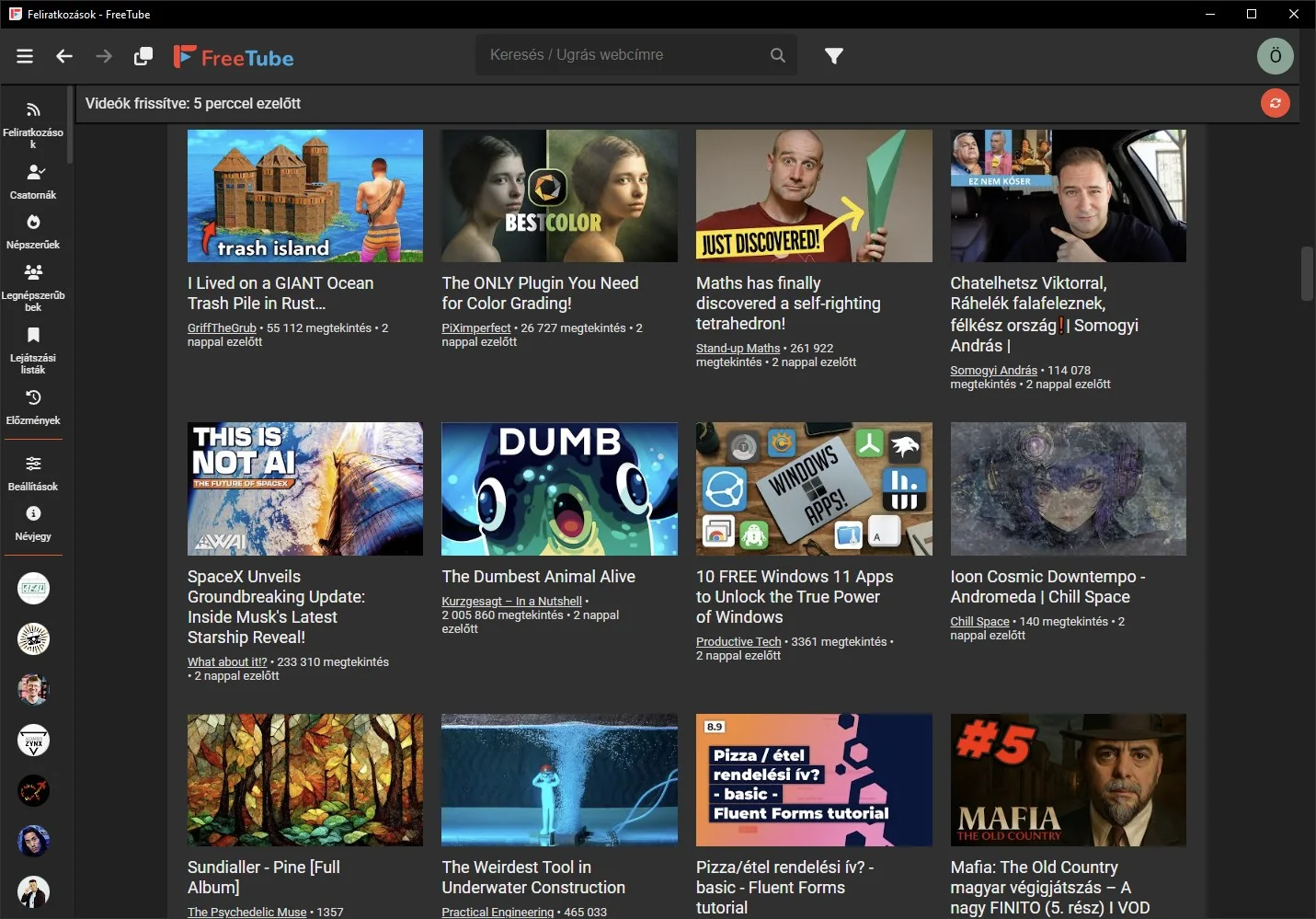The height and width of the screenshot is (919, 1316).
Task: Open the first subscribed channel avatar in sidebar
Action: pos(34,589)
